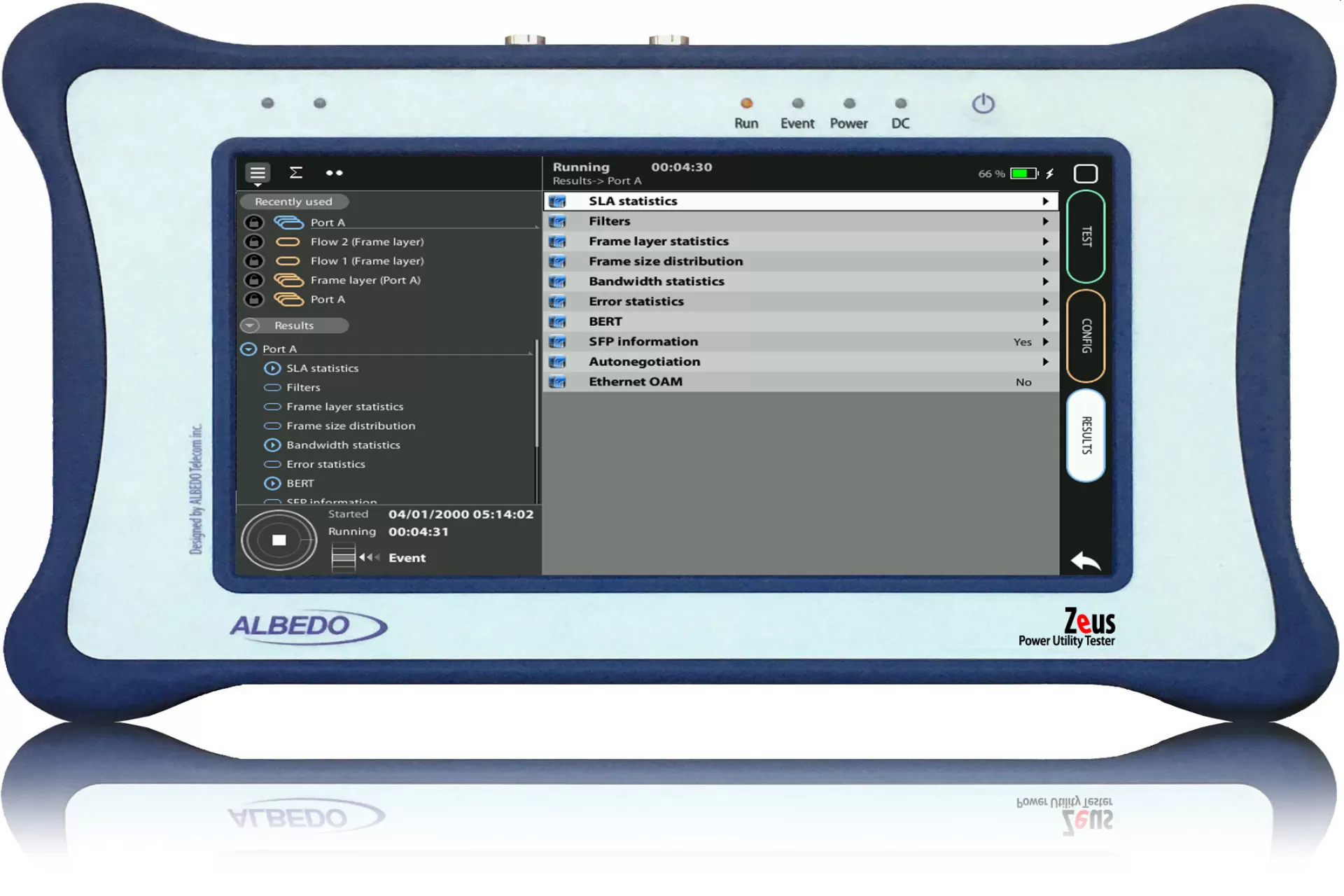The height and width of the screenshot is (896, 1344).
Task: Click the two-dots icon in top bar
Action: pos(334,173)
